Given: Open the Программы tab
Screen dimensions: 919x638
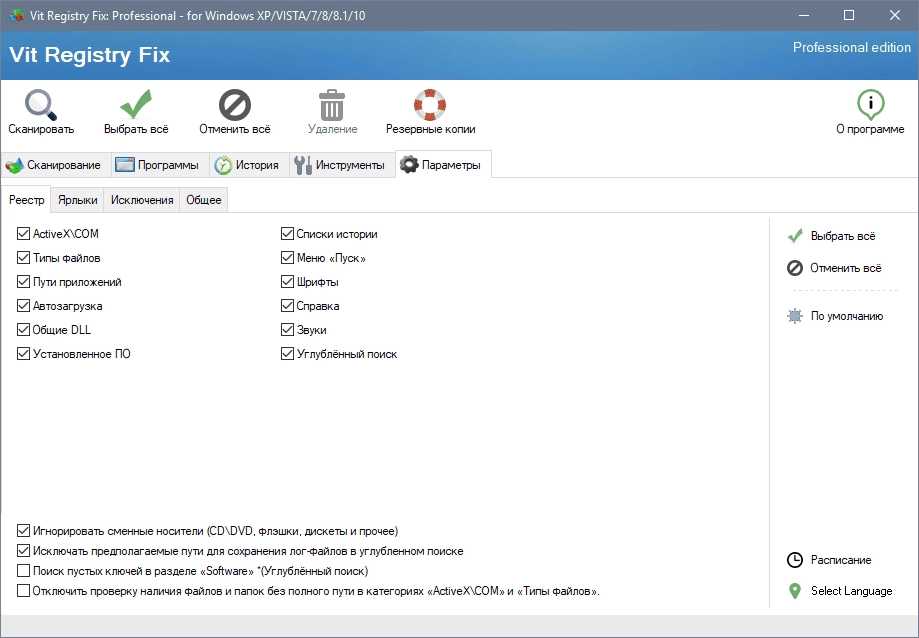Looking at the screenshot, I should click(x=160, y=165).
